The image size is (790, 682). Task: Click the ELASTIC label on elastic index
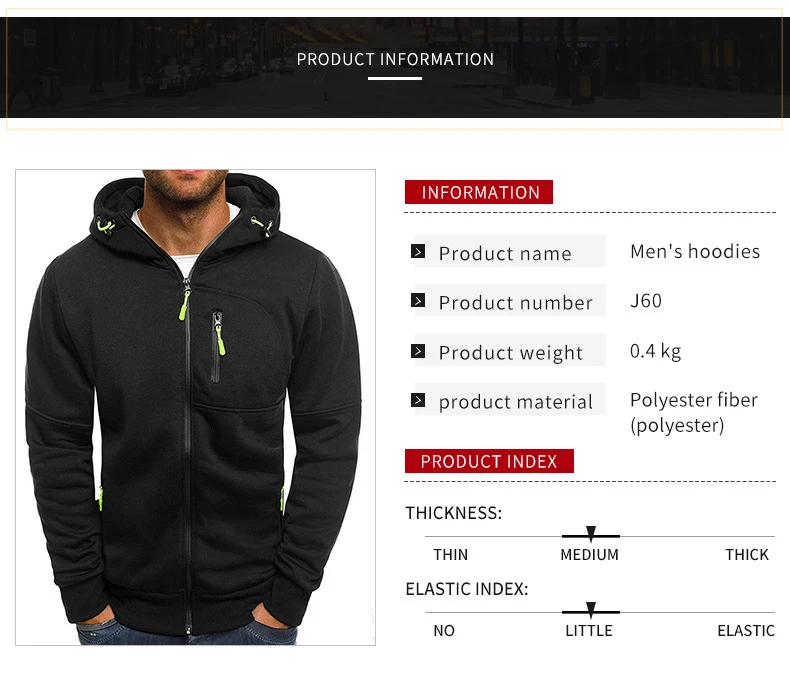[746, 631]
